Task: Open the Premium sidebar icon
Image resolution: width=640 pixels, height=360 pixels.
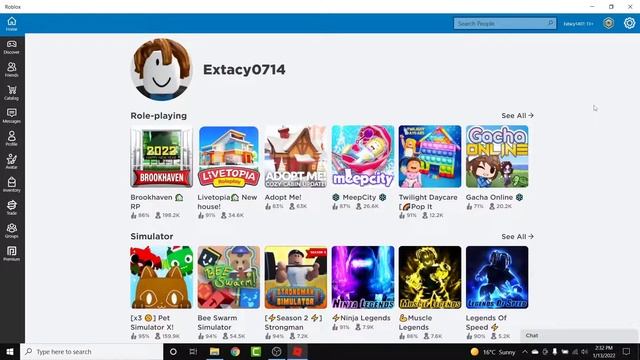Action: pyautogui.click(x=11, y=253)
